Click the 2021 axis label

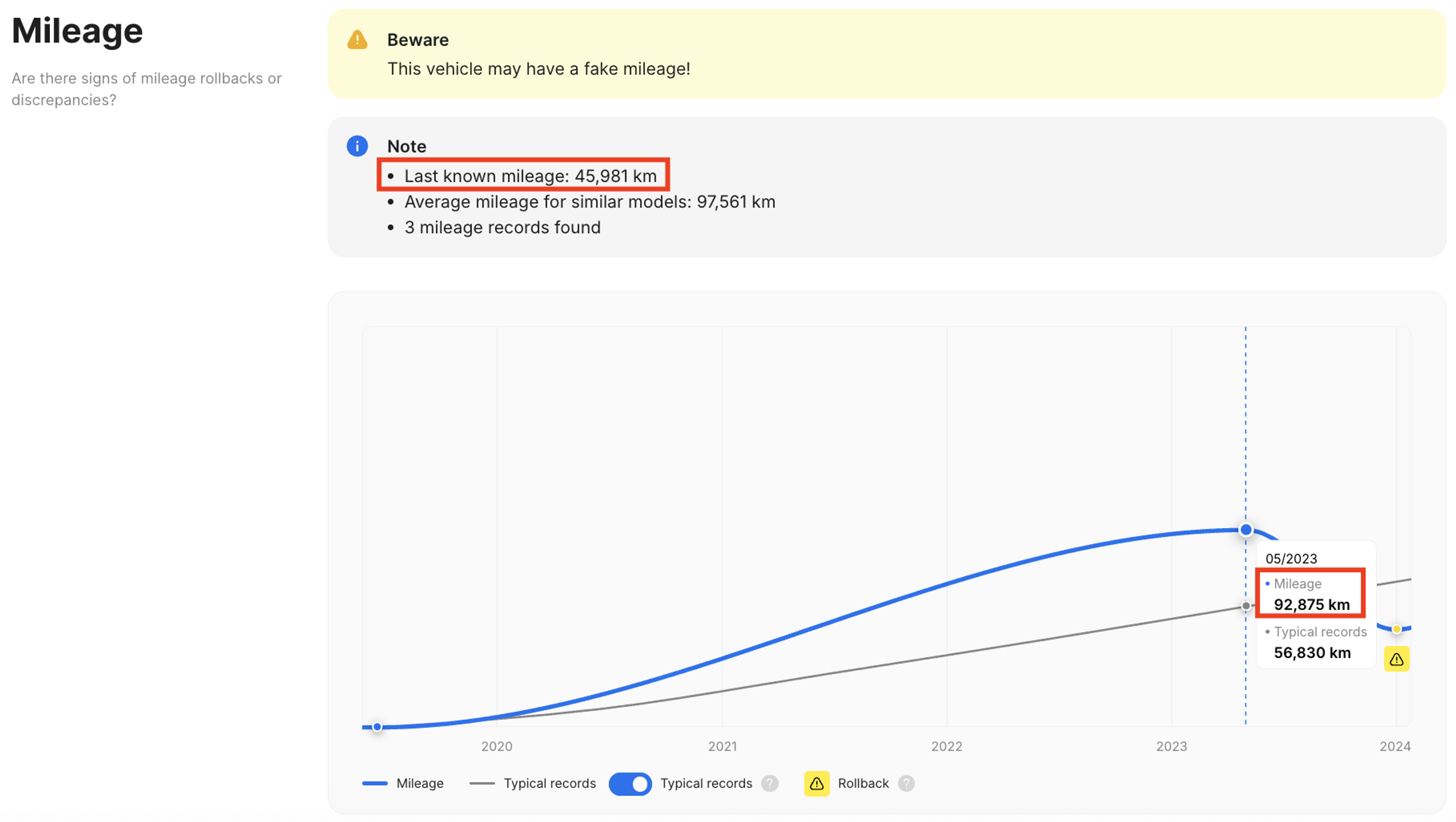tap(722, 746)
